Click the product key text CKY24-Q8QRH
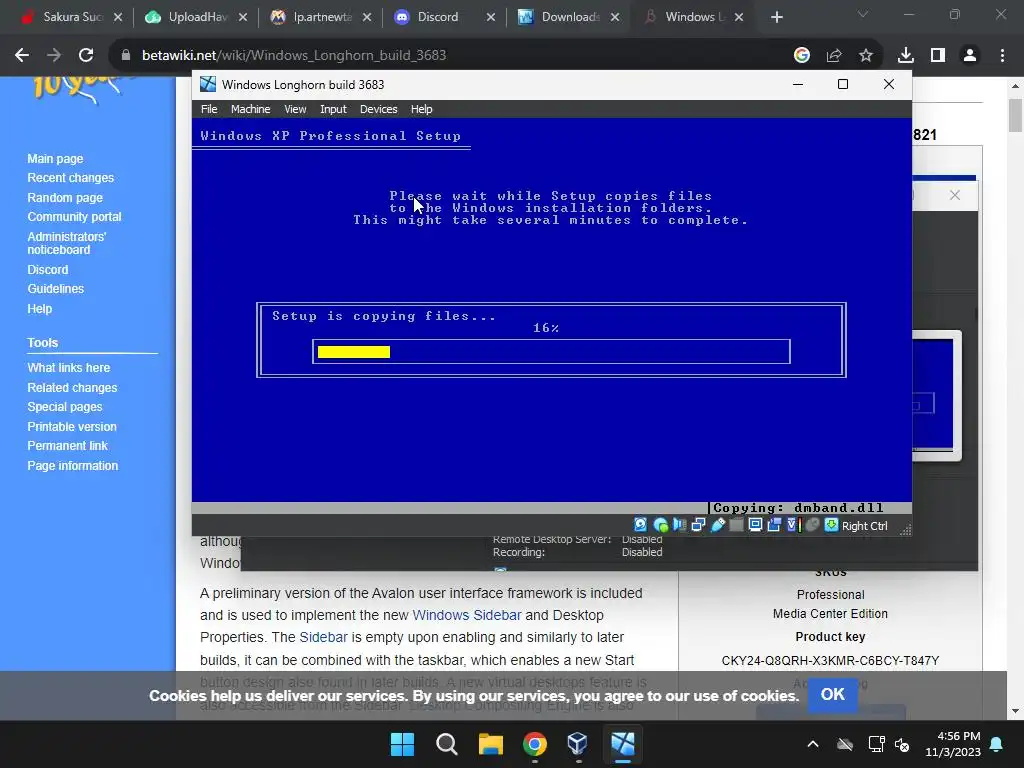Screen dimensions: 1024x768 click(x=830, y=661)
